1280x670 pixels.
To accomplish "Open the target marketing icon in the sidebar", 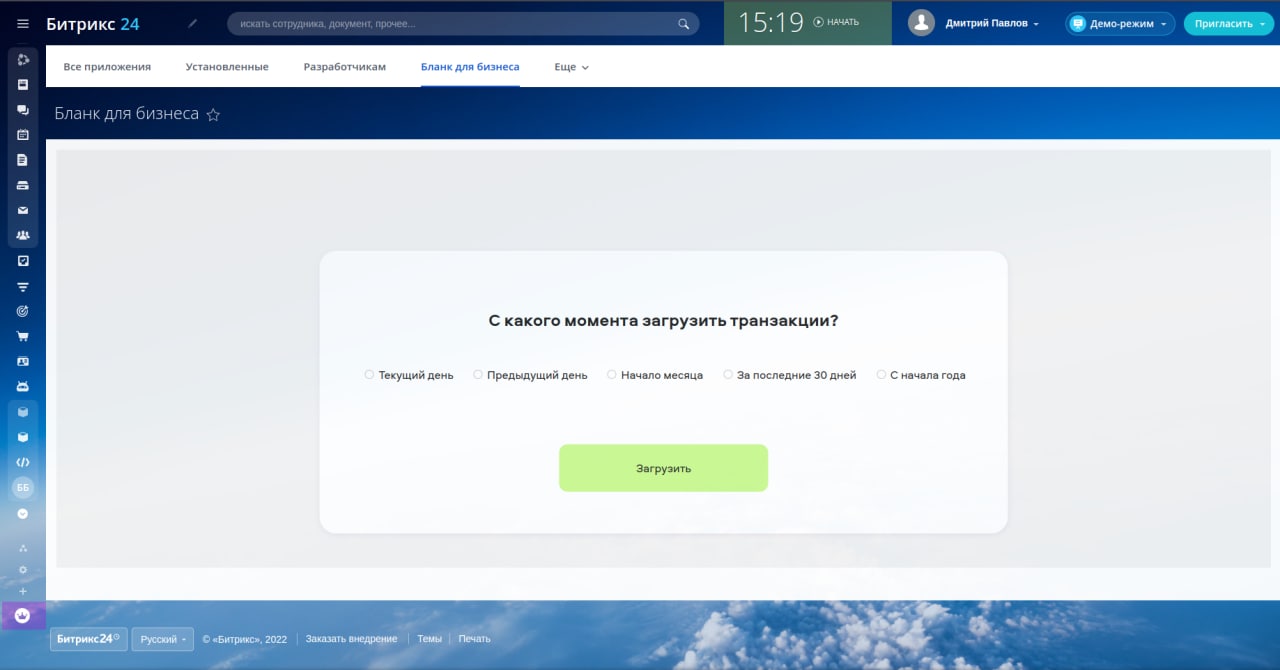I will tap(23, 311).
